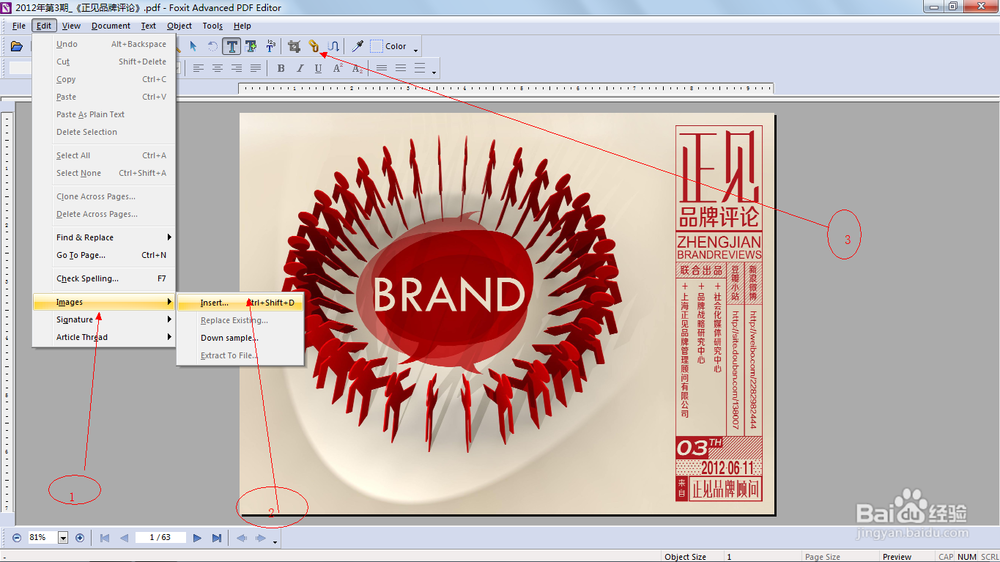The image size is (1000, 562).
Task: Open the File menu
Action: [19, 26]
